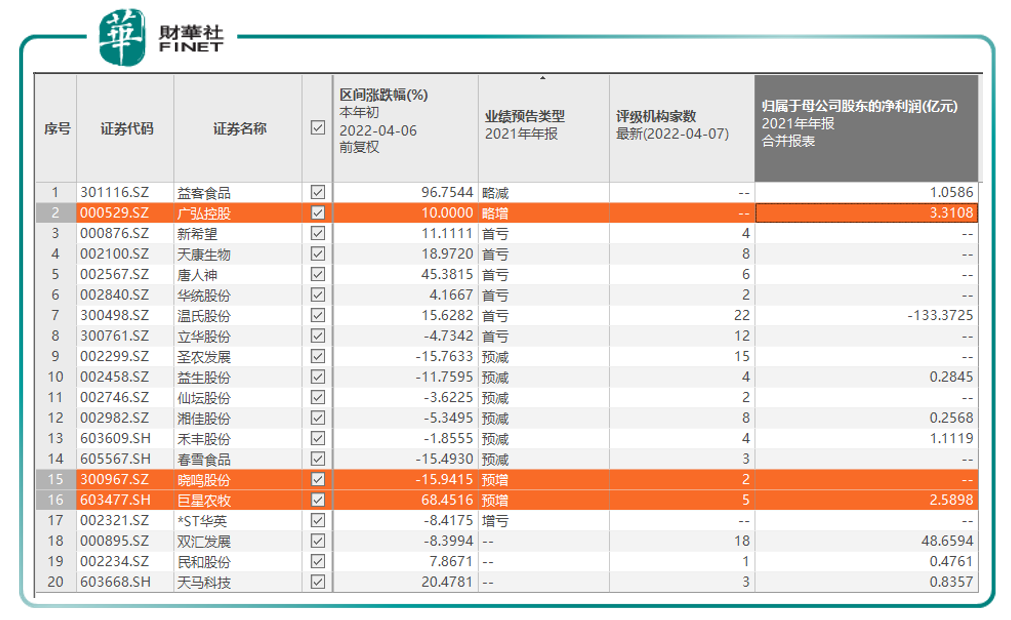Image resolution: width=1011 pixels, height=620 pixels.
Task: Uncheck the checkbox for 晓鸣股份
Action: point(318,480)
